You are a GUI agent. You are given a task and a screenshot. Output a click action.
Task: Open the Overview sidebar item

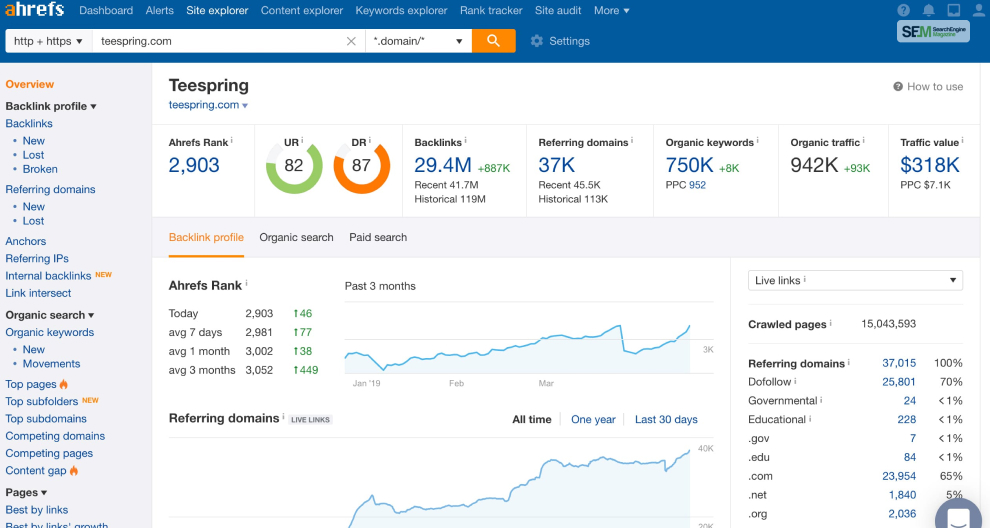30,84
